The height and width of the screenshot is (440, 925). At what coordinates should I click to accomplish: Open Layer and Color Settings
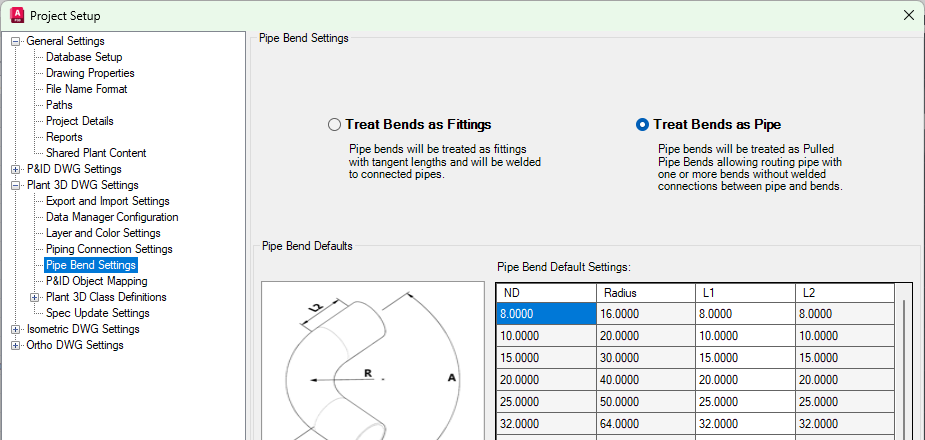[x=103, y=233]
